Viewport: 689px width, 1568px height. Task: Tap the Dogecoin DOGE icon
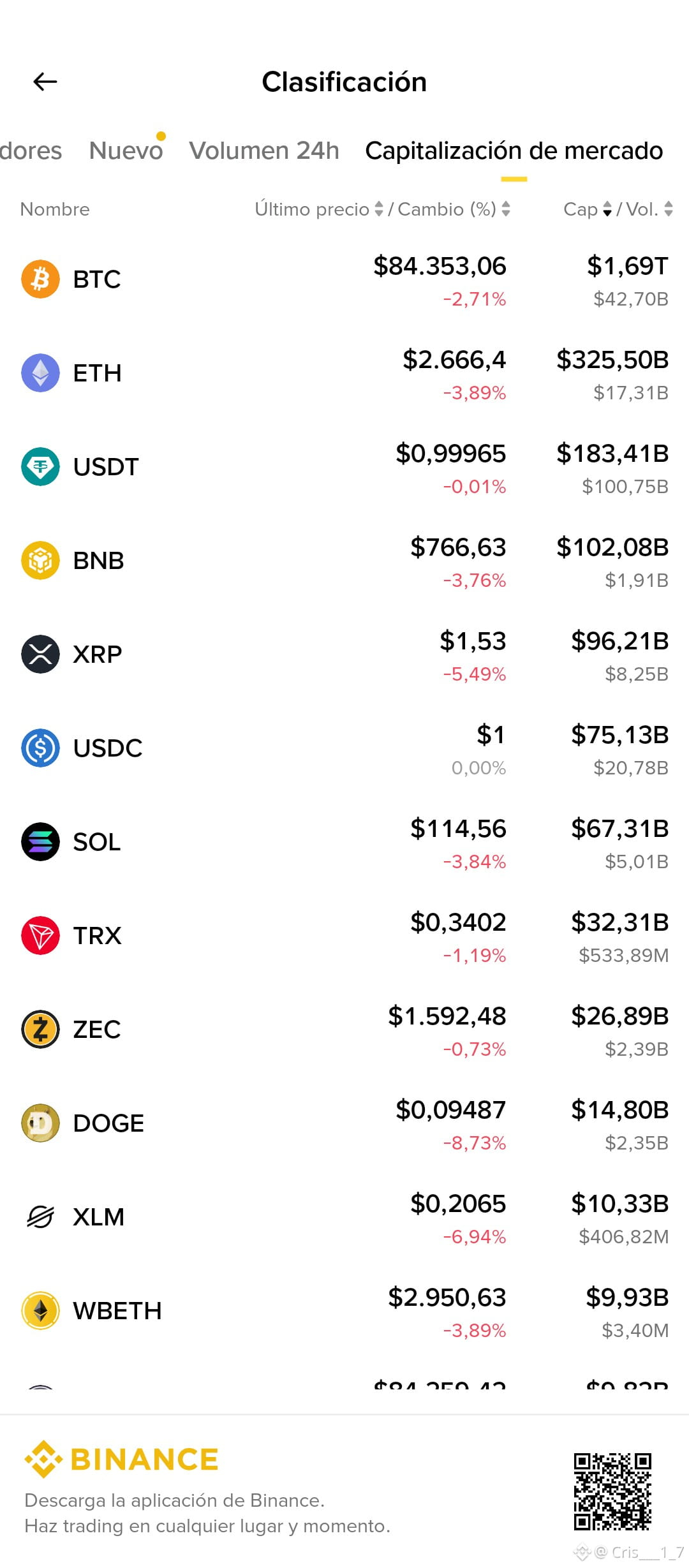(40, 1123)
